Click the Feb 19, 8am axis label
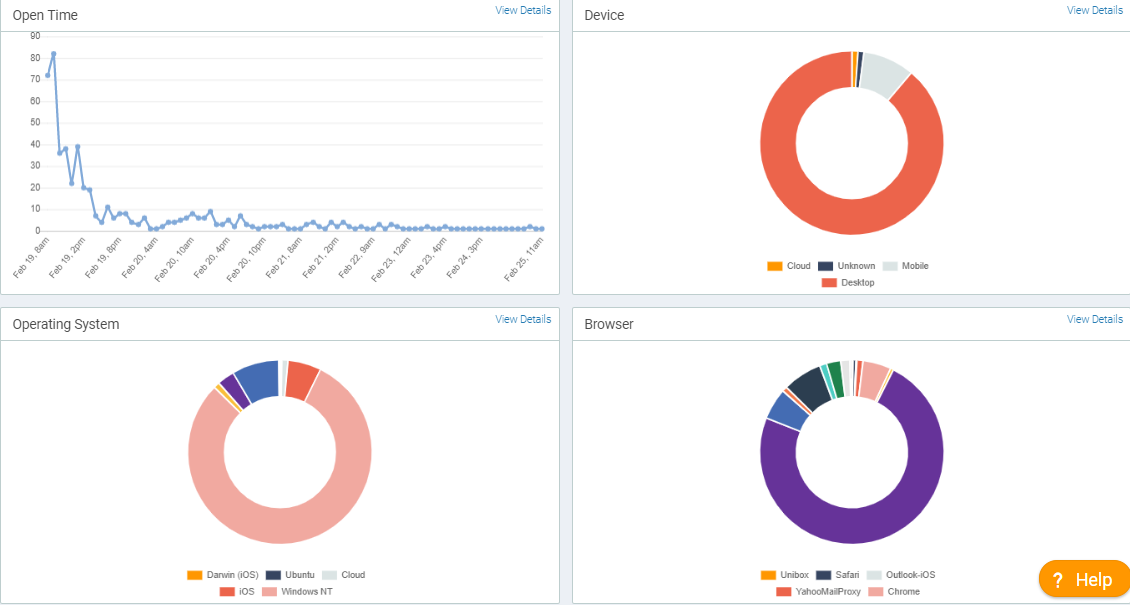 point(32,258)
